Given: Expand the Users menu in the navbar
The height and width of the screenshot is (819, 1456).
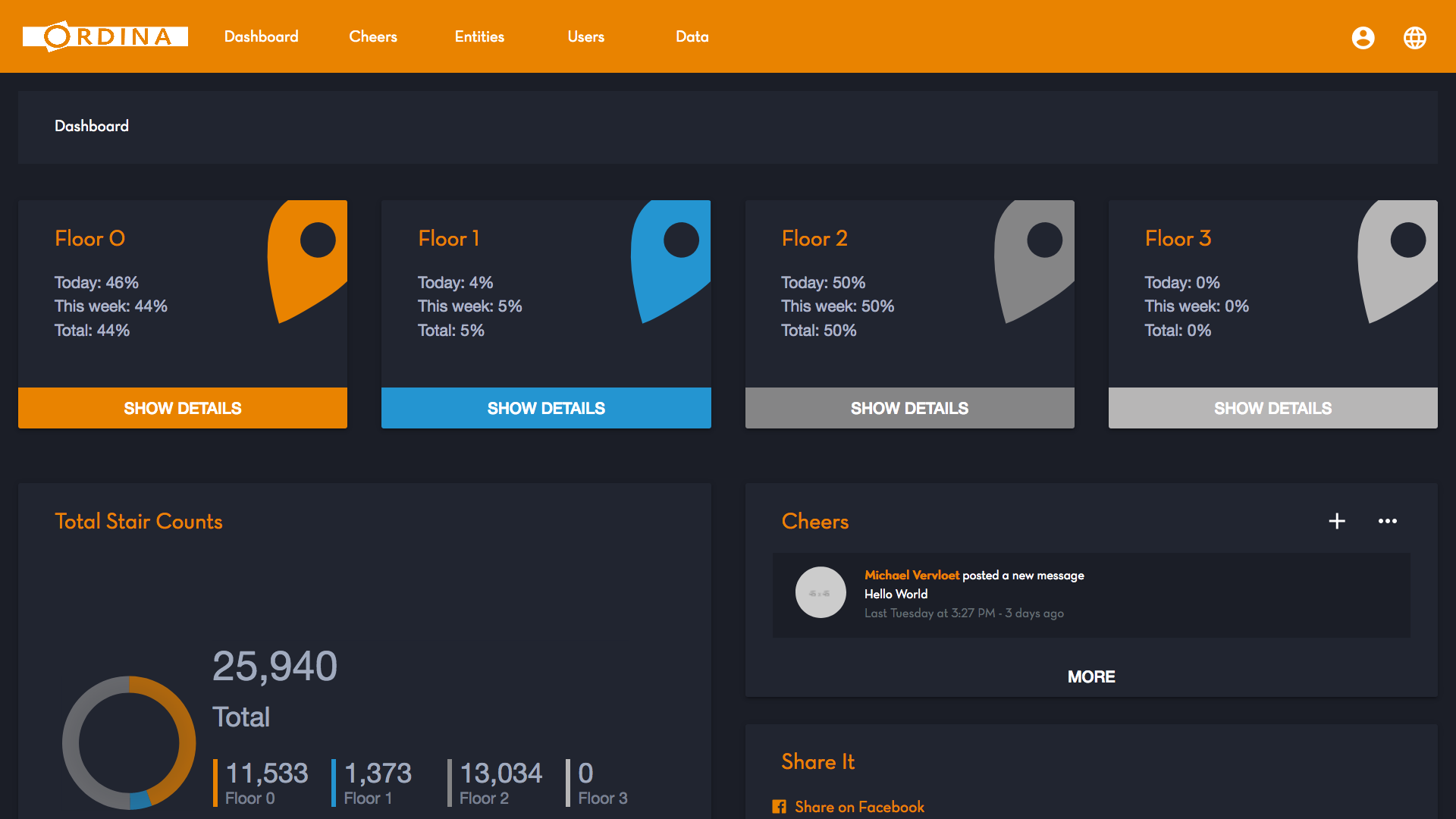Looking at the screenshot, I should [586, 36].
